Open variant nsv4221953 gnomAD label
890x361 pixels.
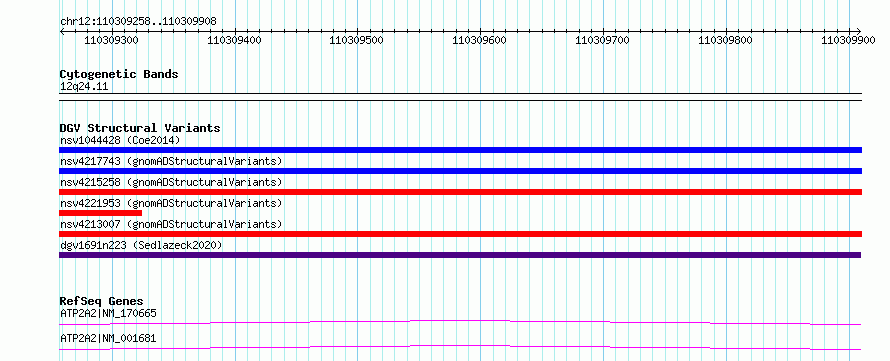[x=171, y=203]
